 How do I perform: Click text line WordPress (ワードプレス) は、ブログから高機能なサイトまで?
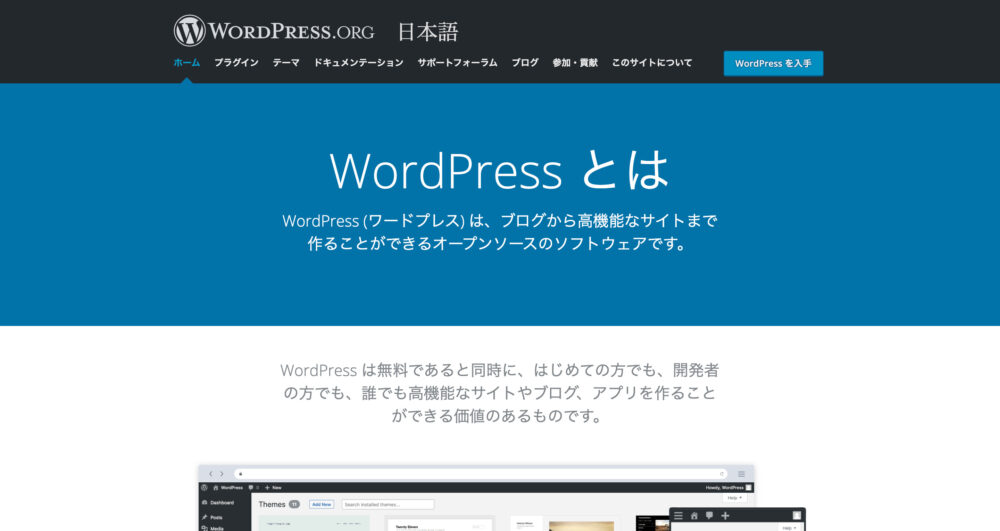499,221
